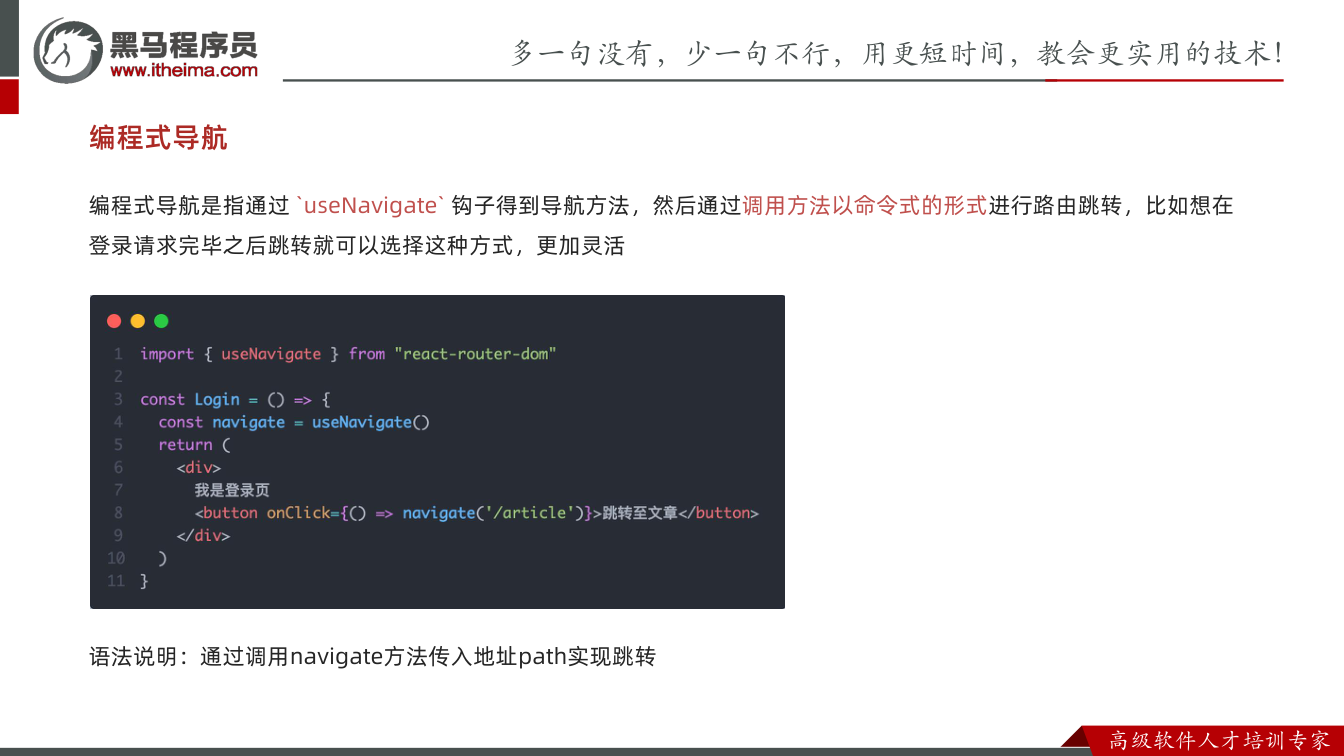Click const Login declaration on line 3
This screenshot has height=756, width=1344.
pos(190,399)
